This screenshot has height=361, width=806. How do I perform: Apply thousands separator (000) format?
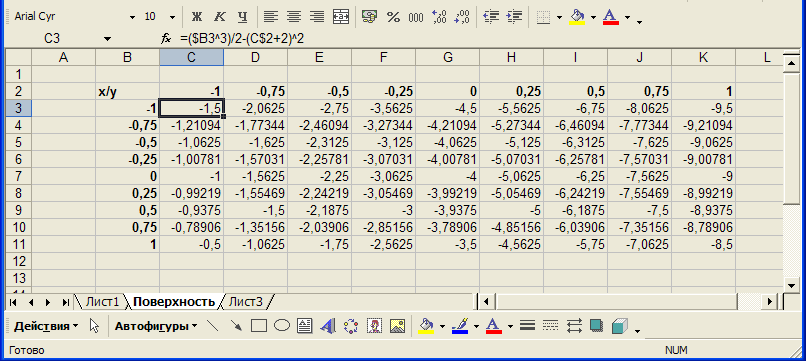[x=416, y=17]
